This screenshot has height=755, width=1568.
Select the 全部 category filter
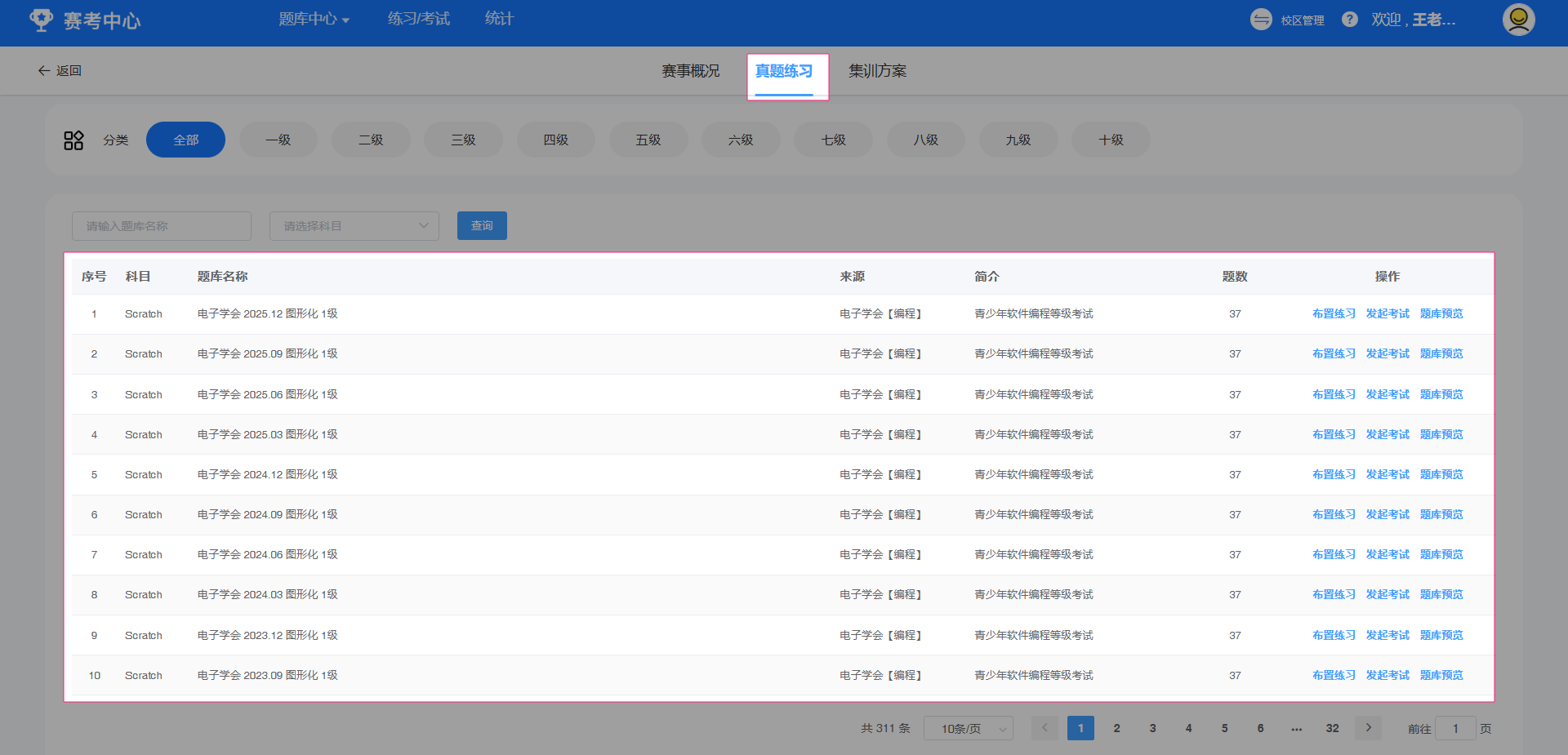coord(185,140)
